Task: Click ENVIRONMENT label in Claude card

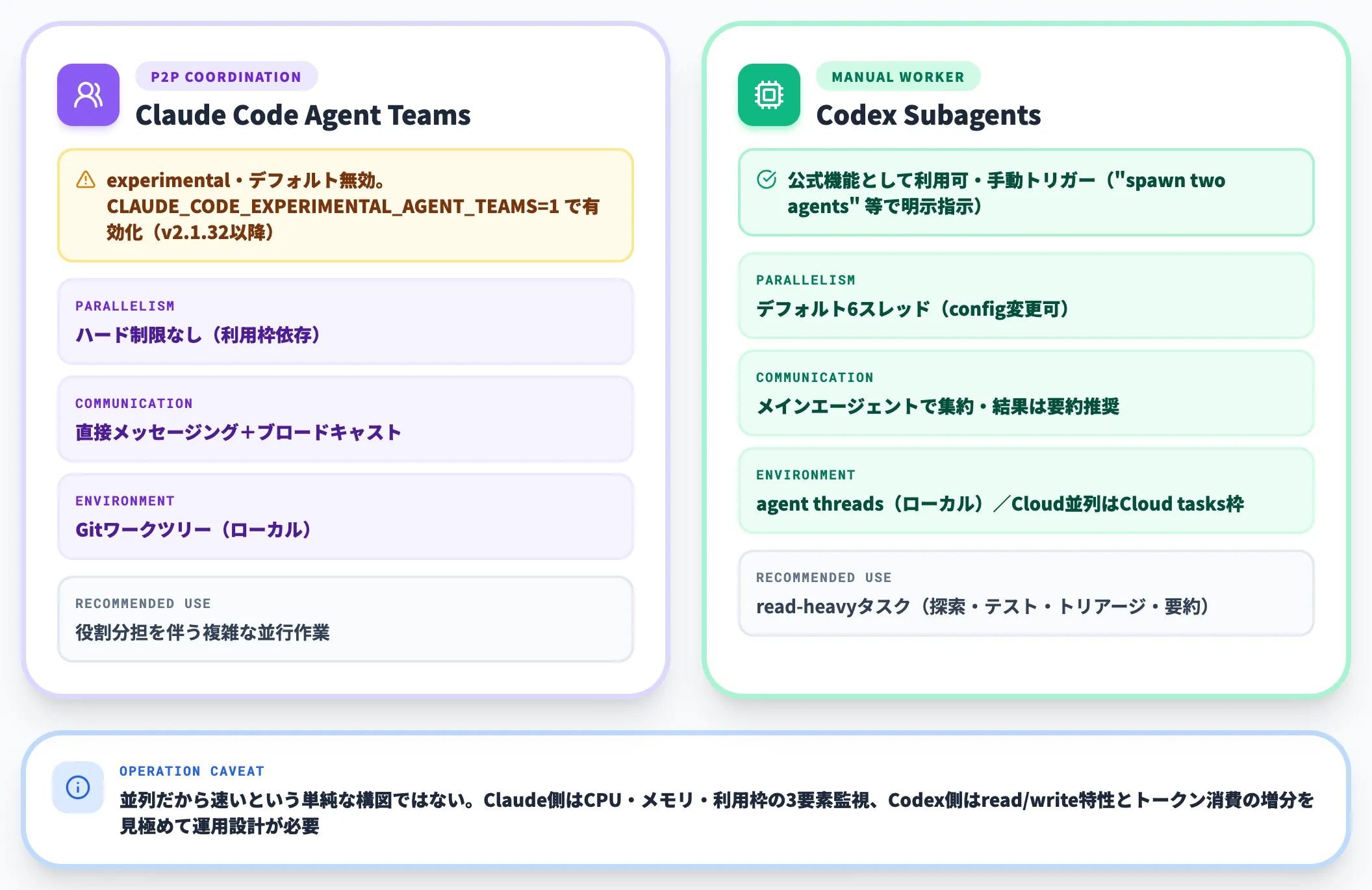Action: pyautogui.click(x=125, y=501)
